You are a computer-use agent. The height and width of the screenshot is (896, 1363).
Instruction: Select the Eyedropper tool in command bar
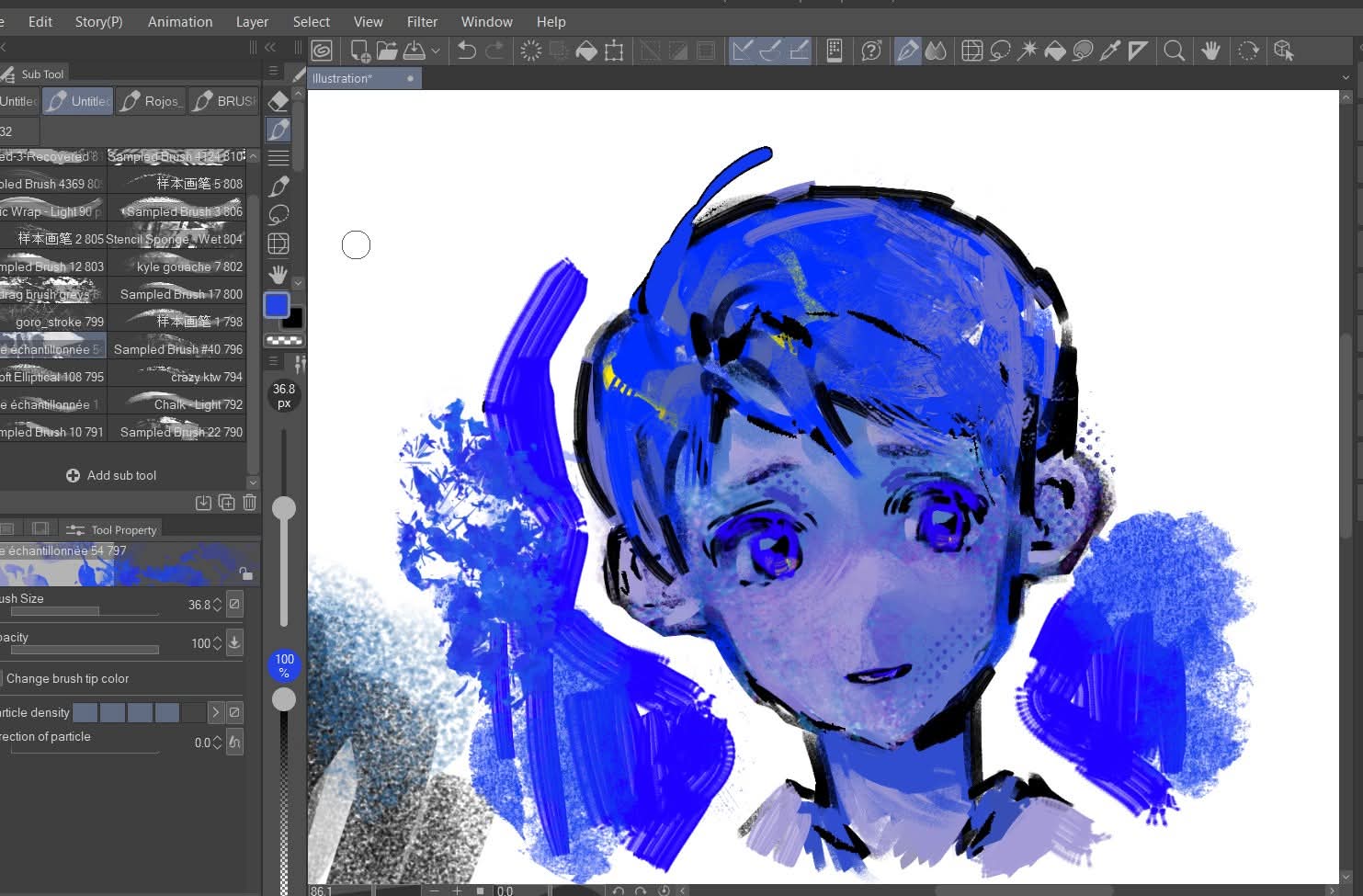point(1110,51)
